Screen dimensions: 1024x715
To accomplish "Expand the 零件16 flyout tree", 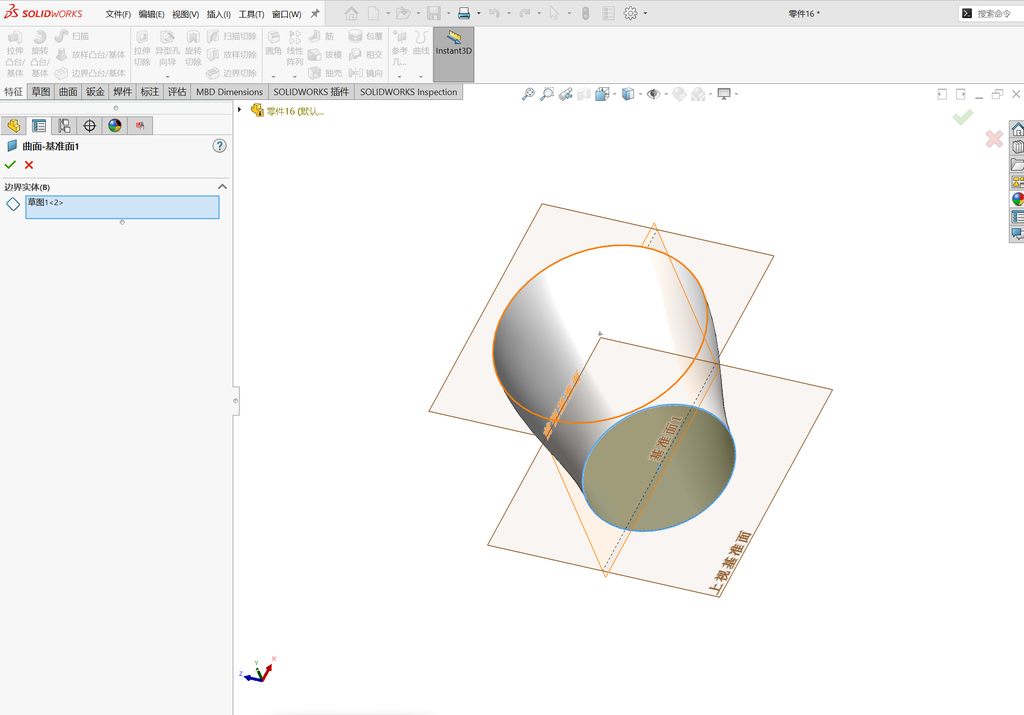I will pyautogui.click(x=240, y=110).
